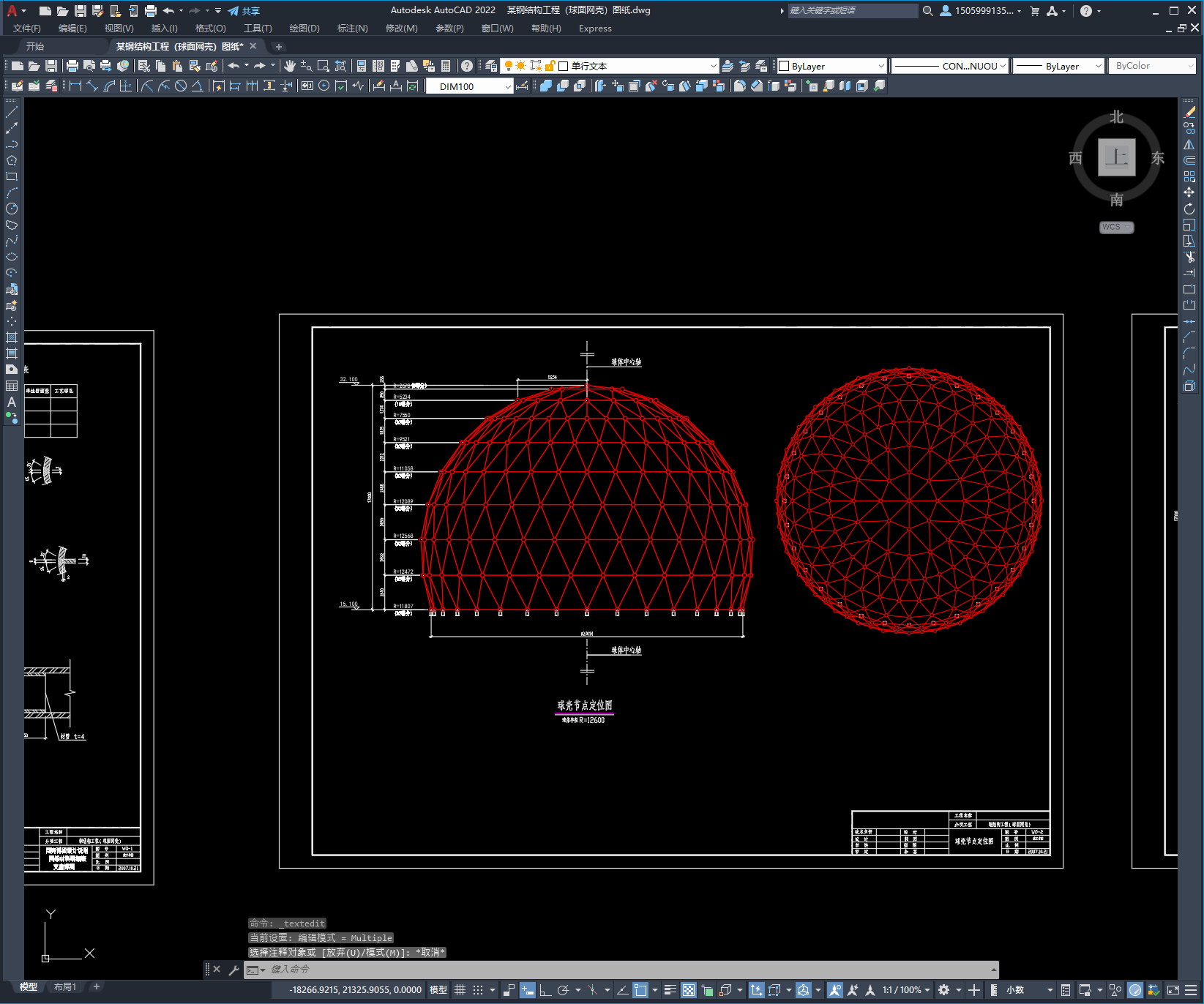Switch to the 开始 tab
Image resolution: width=1204 pixels, height=1004 pixels.
point(35,46)
